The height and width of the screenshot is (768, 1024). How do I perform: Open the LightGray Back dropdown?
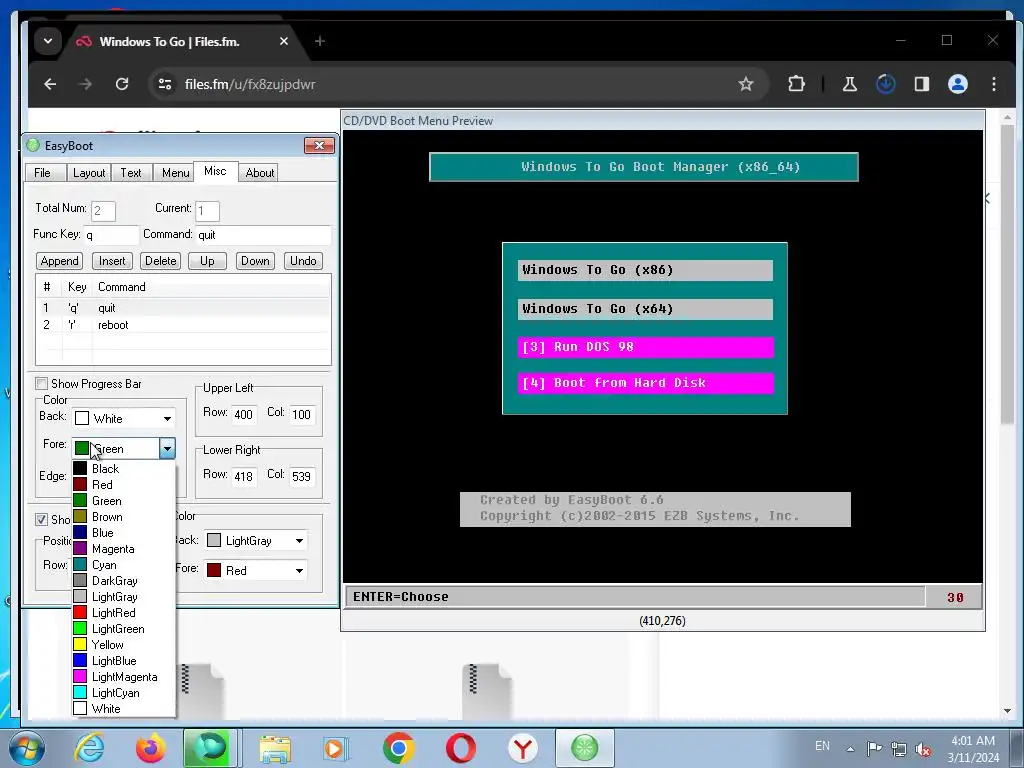pos(256,540)
